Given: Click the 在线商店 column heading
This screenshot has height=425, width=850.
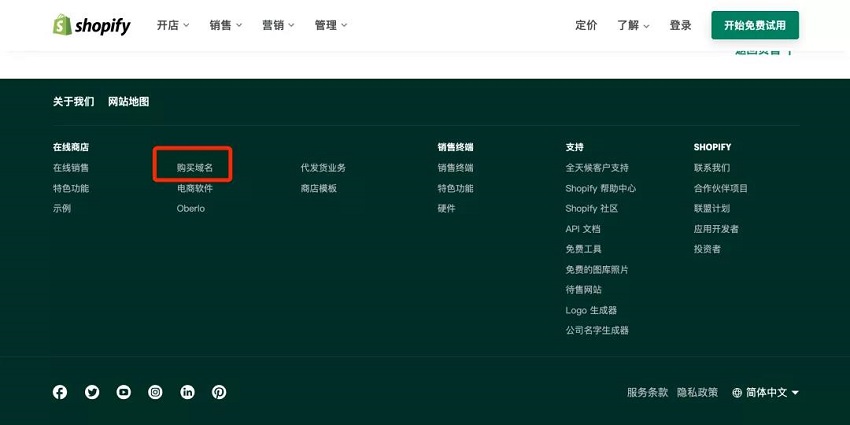Looking at the screenshot, I should [x=71, y=147].
